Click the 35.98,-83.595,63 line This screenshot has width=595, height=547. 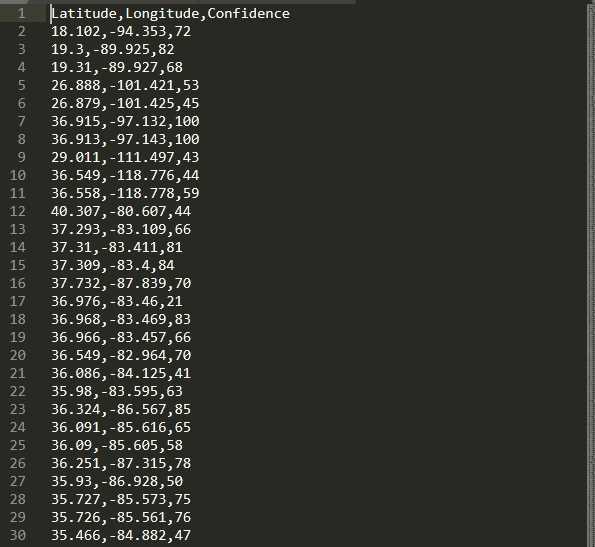117,391
